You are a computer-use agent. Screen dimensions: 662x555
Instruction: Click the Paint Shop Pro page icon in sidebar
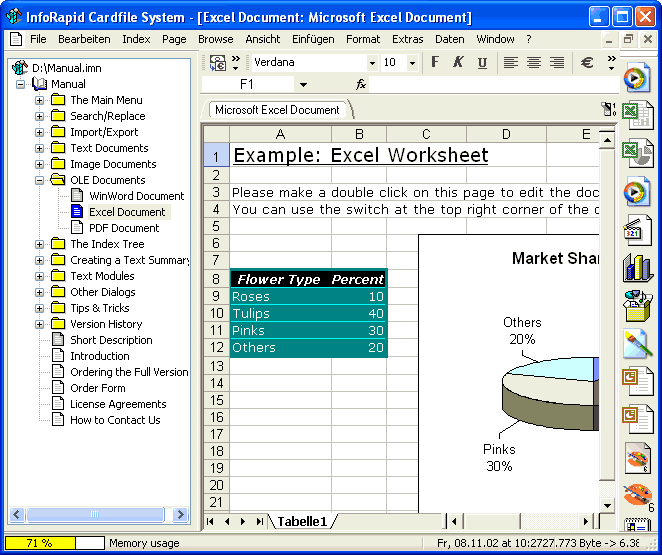[638, 458]
